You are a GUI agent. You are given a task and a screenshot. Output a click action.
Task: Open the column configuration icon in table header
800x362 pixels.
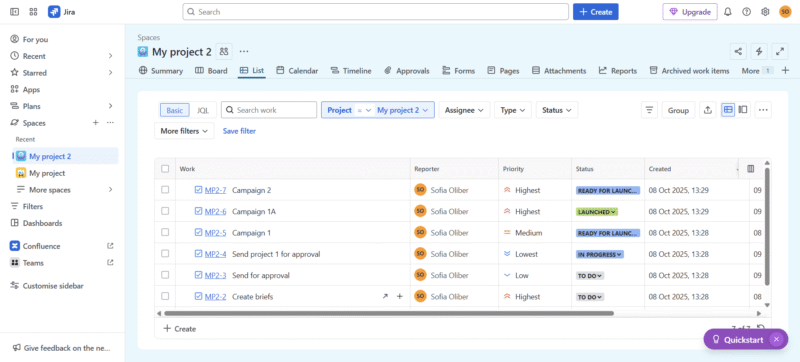(751, 169)
